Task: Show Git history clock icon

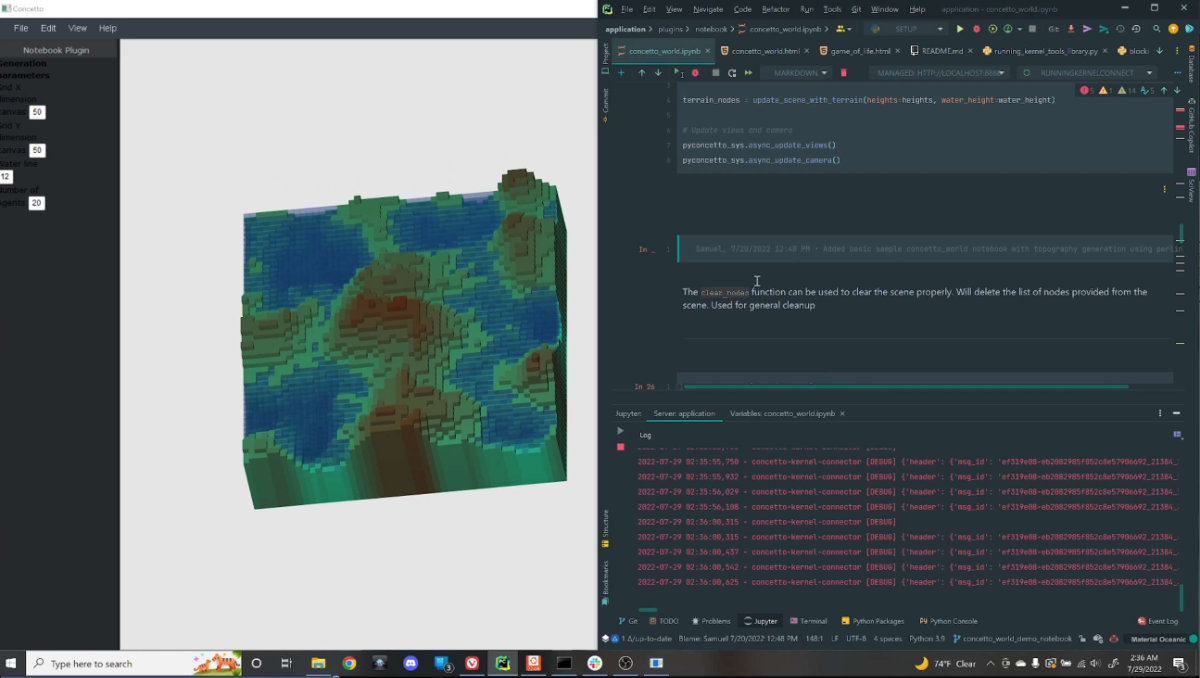Action: pyautogui.click(x=1119, y=29)
